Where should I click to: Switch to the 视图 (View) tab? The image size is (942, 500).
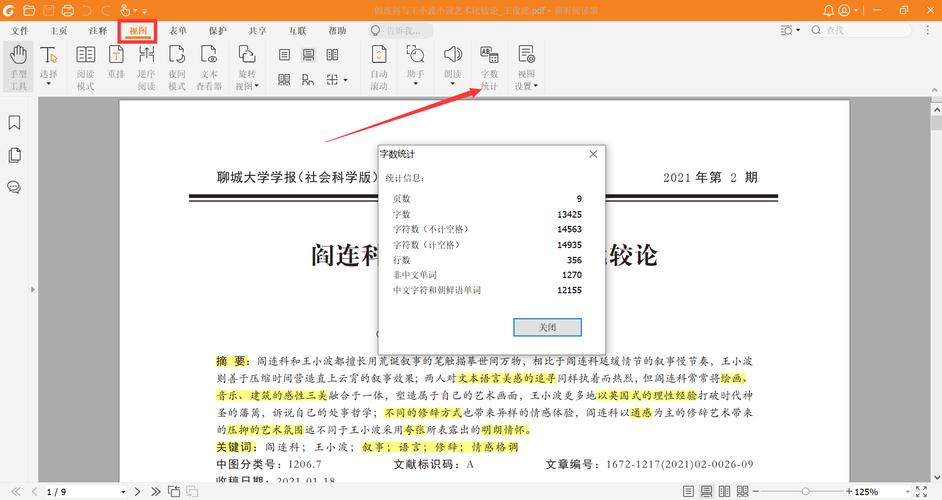coord(138,31)
